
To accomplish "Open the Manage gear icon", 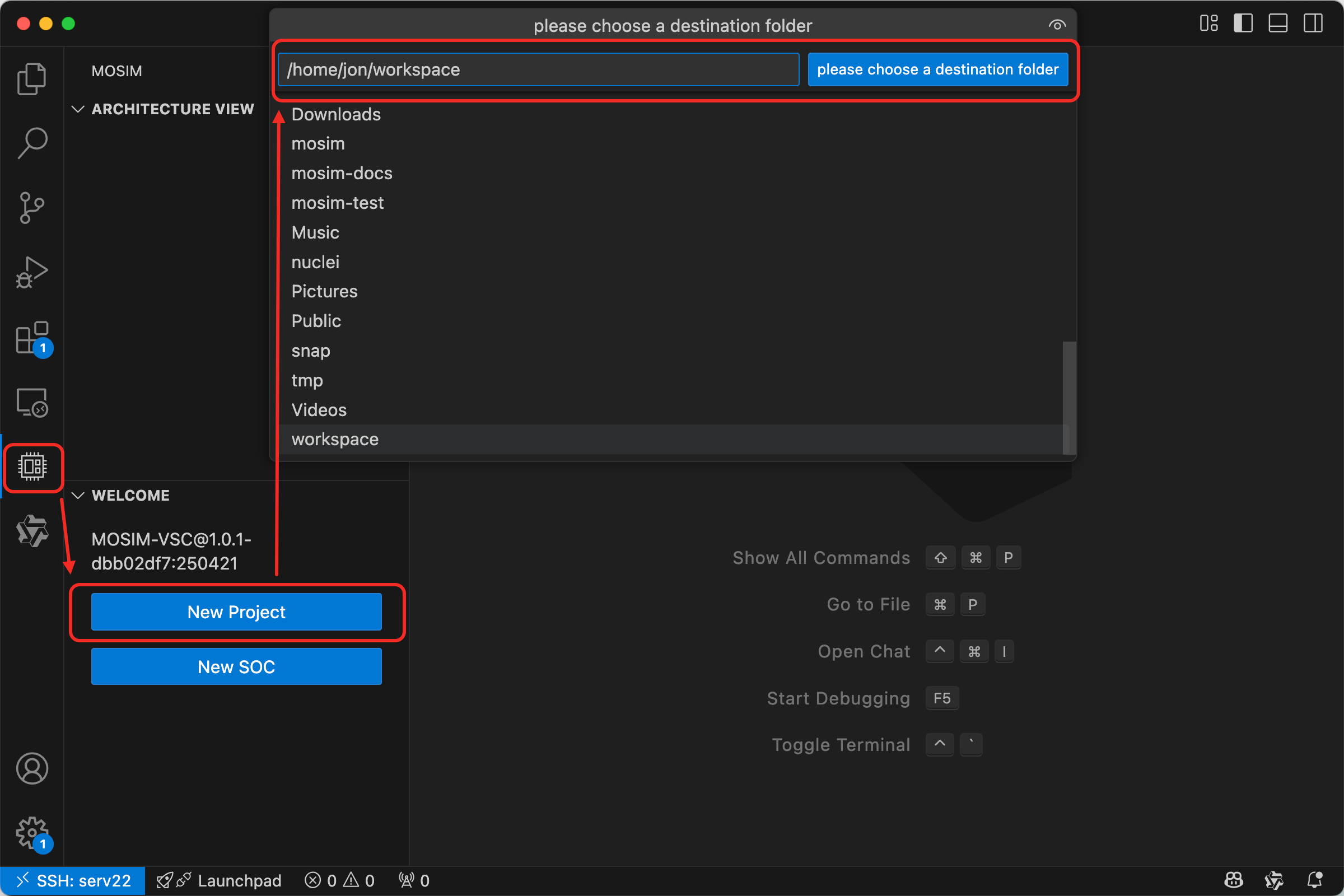I will pos(32,833).
